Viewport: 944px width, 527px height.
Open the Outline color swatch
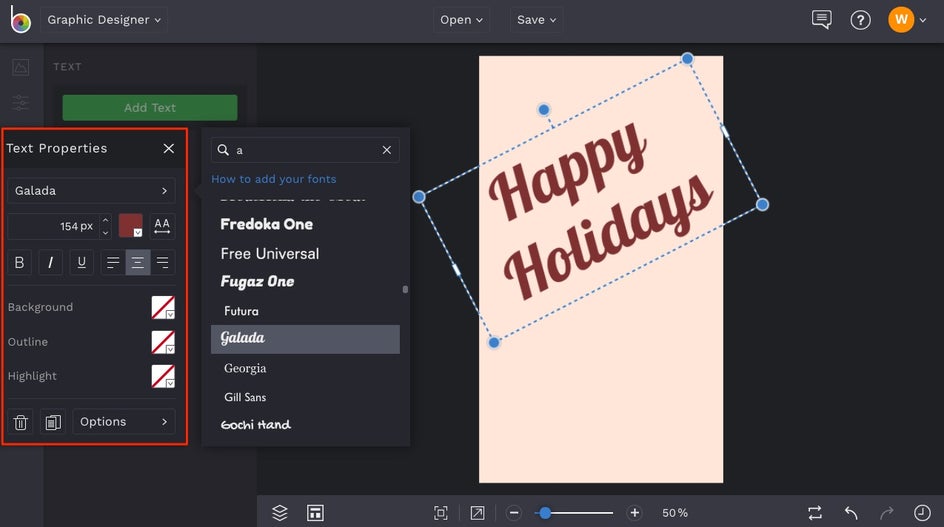click(163, 341)
